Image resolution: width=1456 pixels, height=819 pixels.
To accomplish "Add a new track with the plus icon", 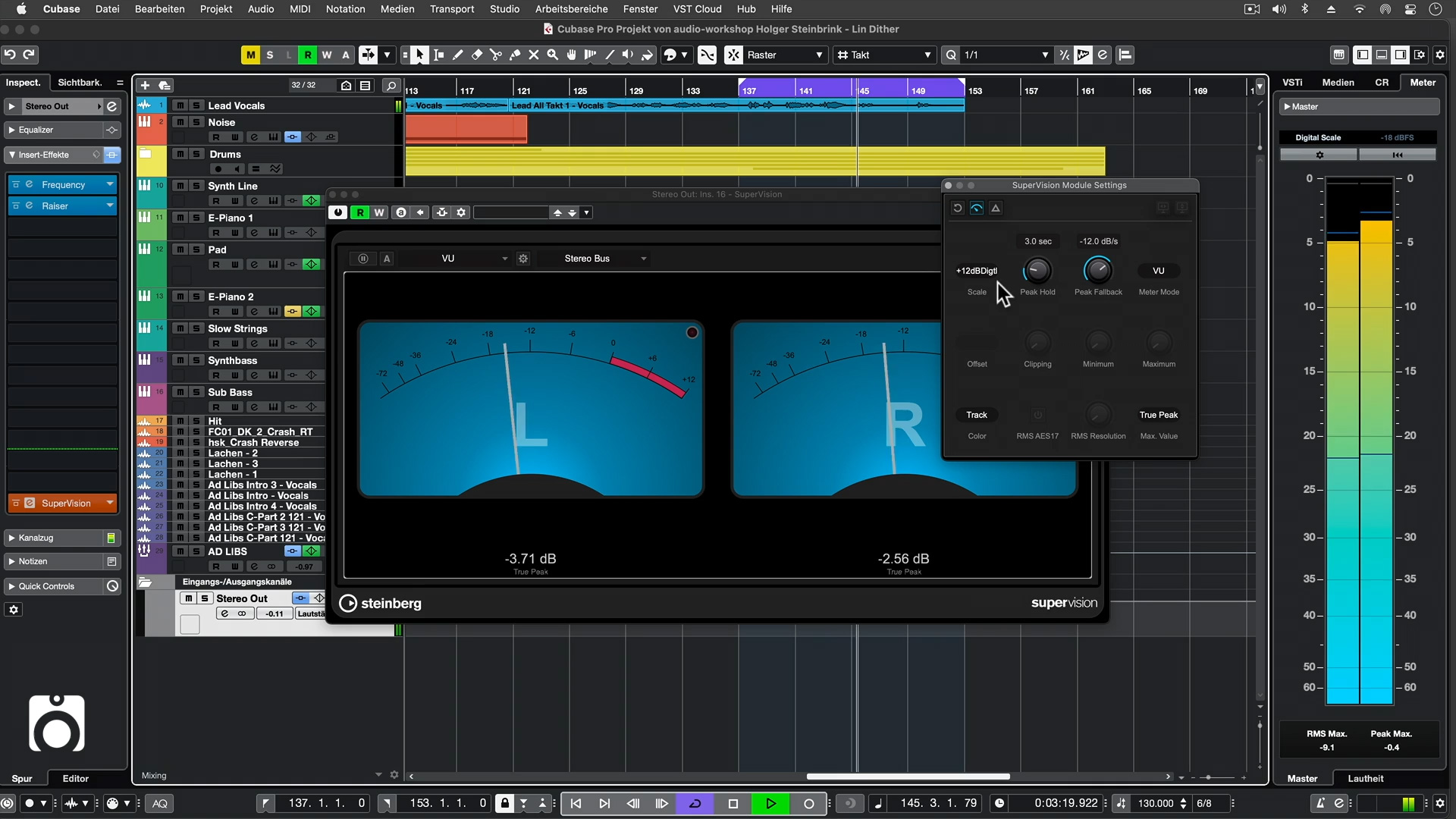I will click(x=145, y=86).
